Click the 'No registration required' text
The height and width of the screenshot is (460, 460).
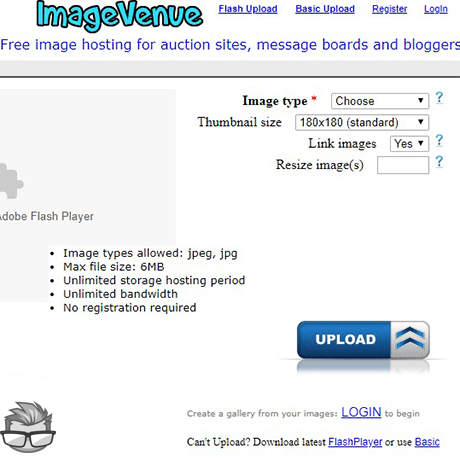(x=130, y=308)
